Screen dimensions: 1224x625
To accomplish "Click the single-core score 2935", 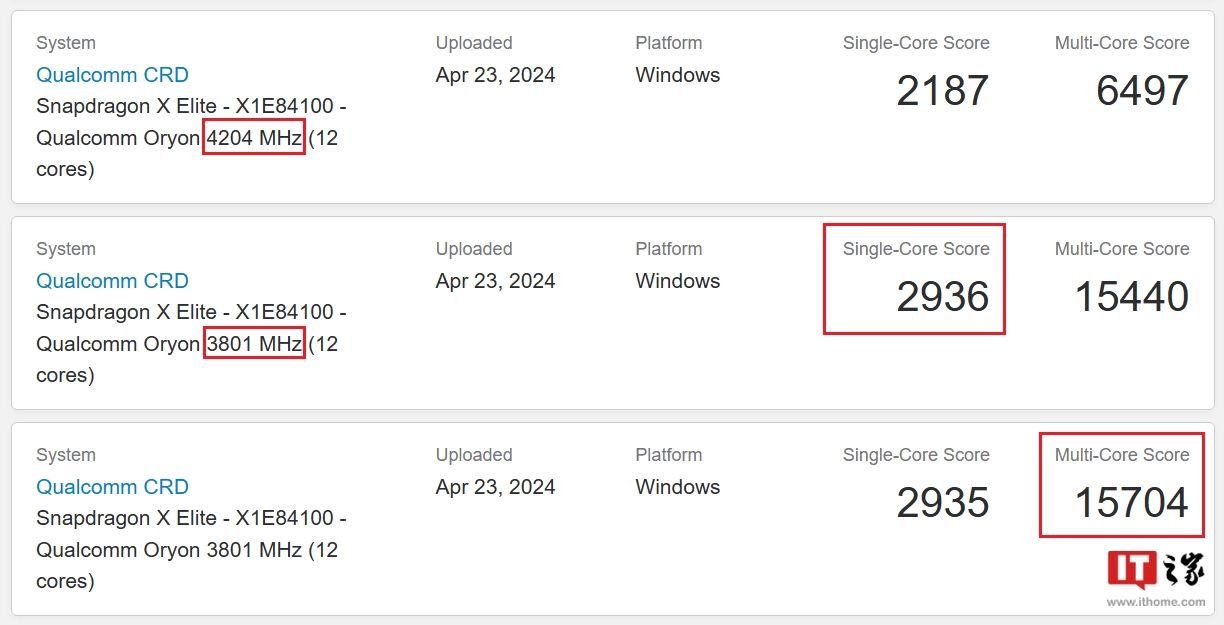I will tap(942, 503).
